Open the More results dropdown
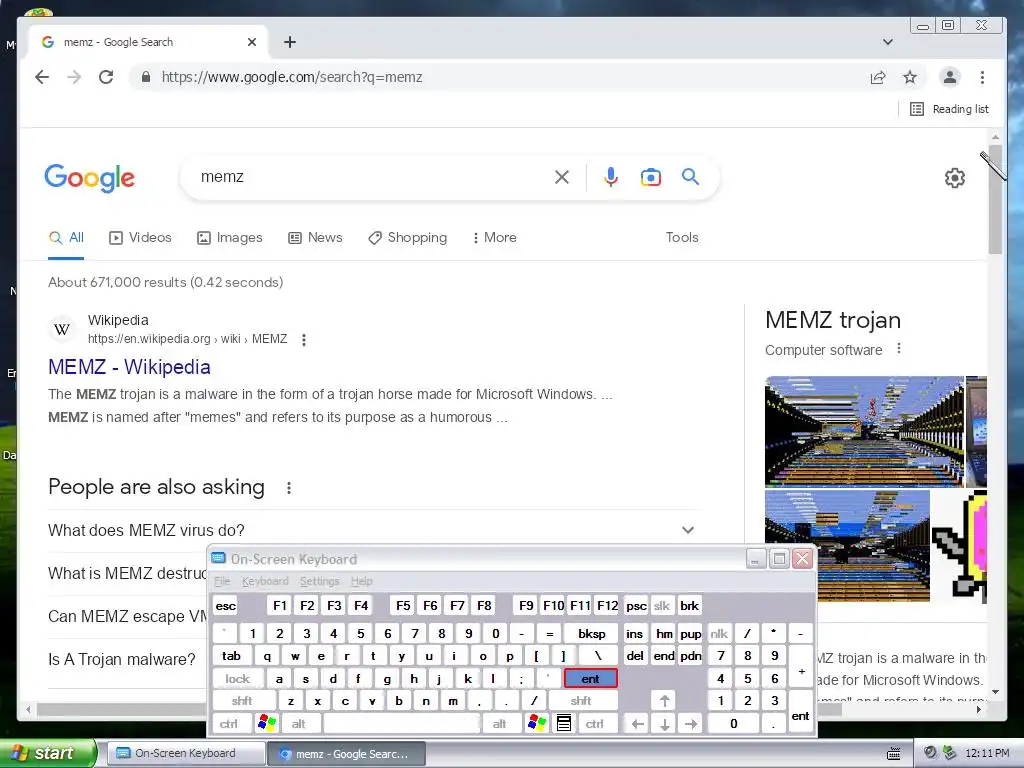 494,238
